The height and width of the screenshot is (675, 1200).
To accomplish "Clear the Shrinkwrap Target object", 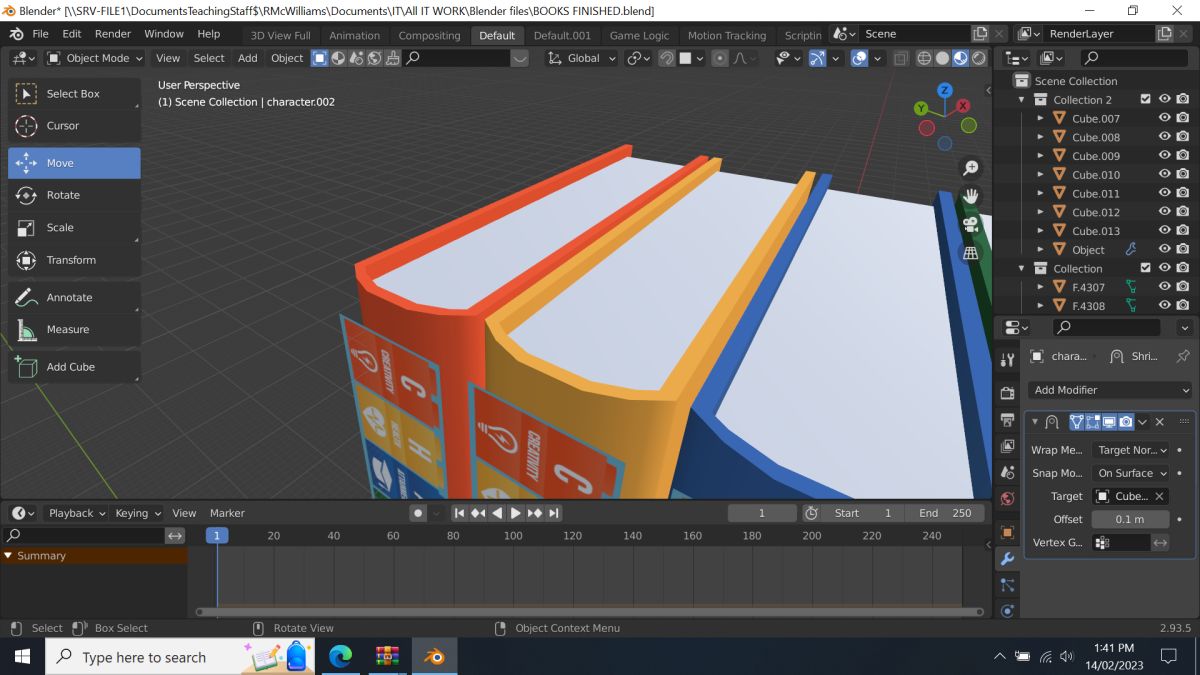I will (1159, 496).
